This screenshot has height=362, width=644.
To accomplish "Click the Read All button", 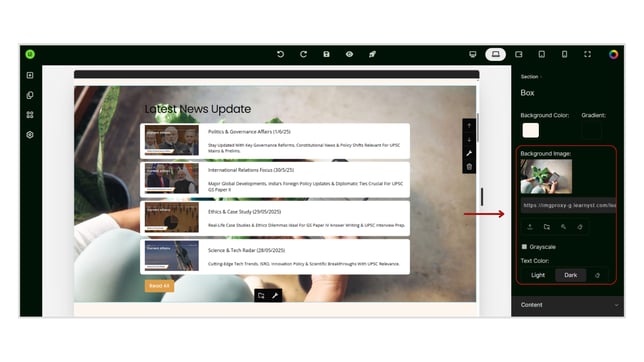I will tap(159, 286).
